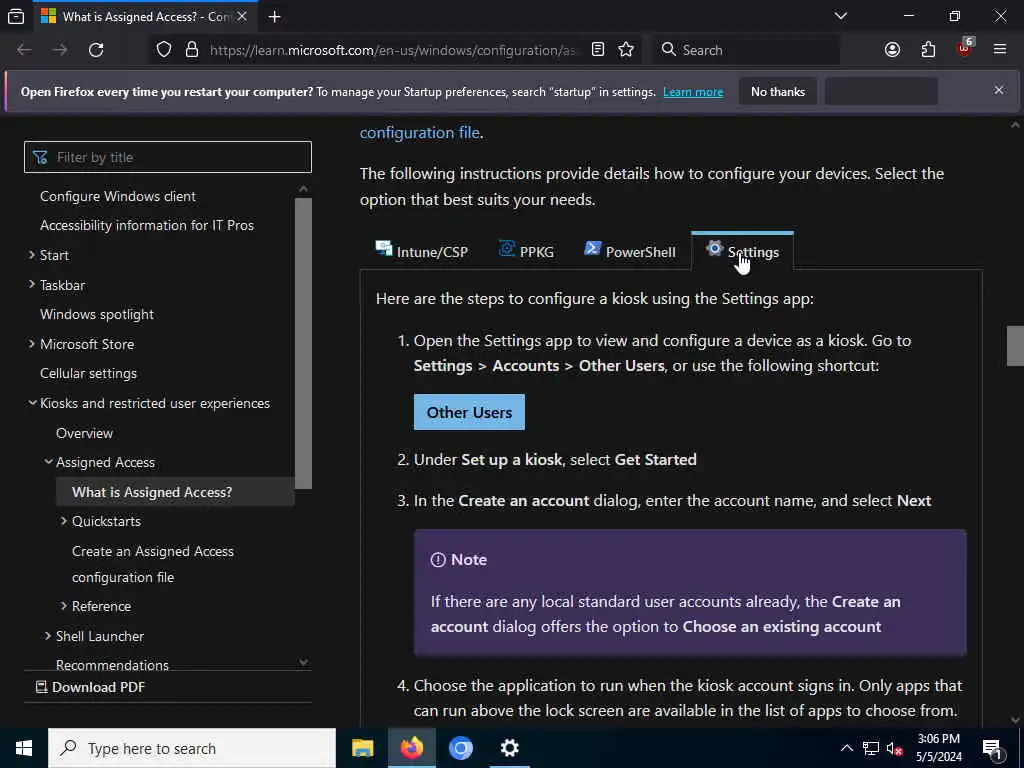Expand the Microsoft Store tree node

pyautogui.click(x=32, y=344)
